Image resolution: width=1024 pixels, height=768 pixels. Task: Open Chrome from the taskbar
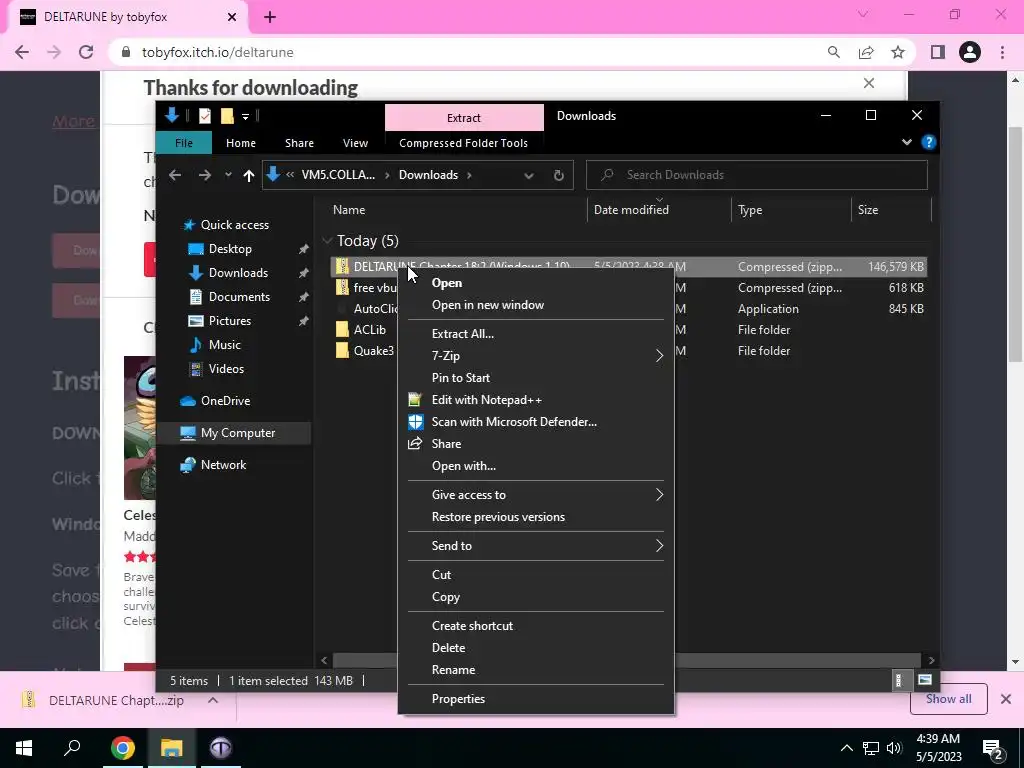tap(123, 748)
